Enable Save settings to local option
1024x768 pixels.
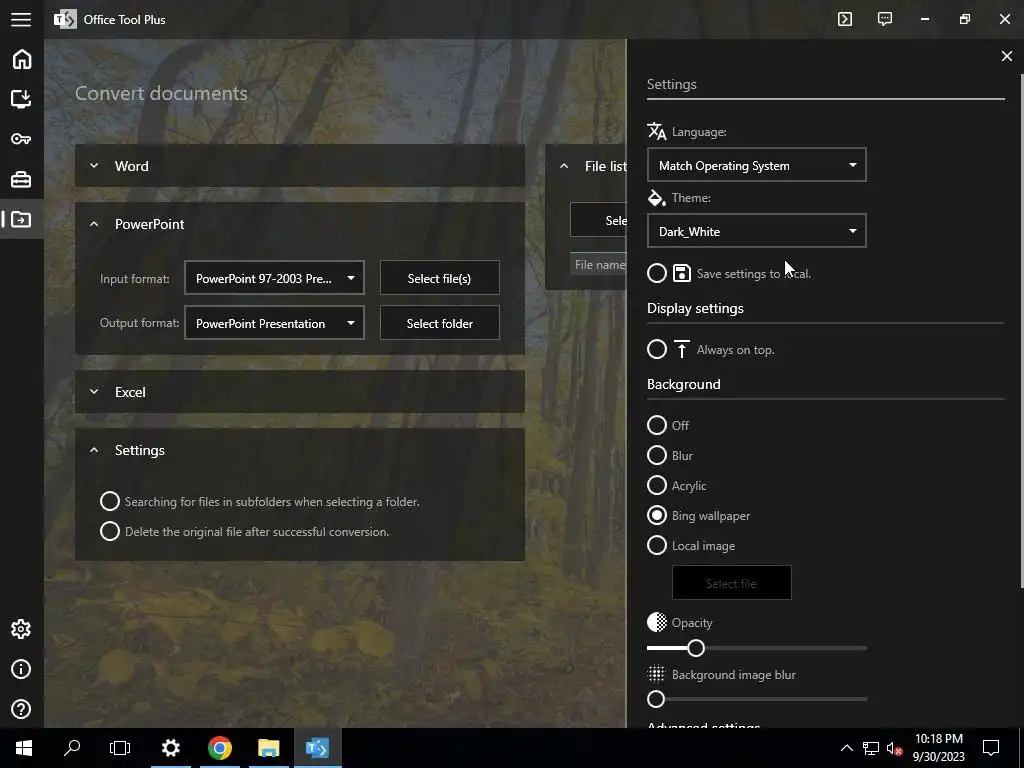coord(657,273)
